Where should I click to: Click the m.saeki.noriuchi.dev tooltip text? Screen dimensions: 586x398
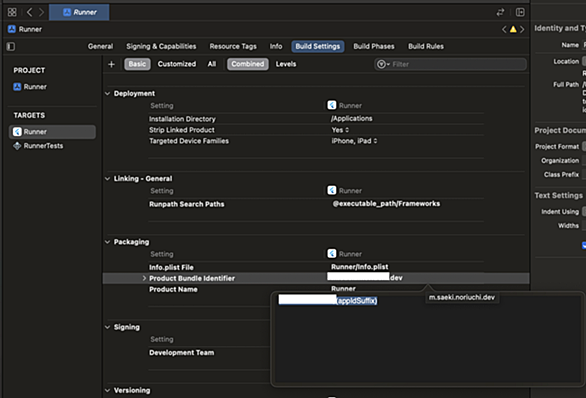(462, 297)
